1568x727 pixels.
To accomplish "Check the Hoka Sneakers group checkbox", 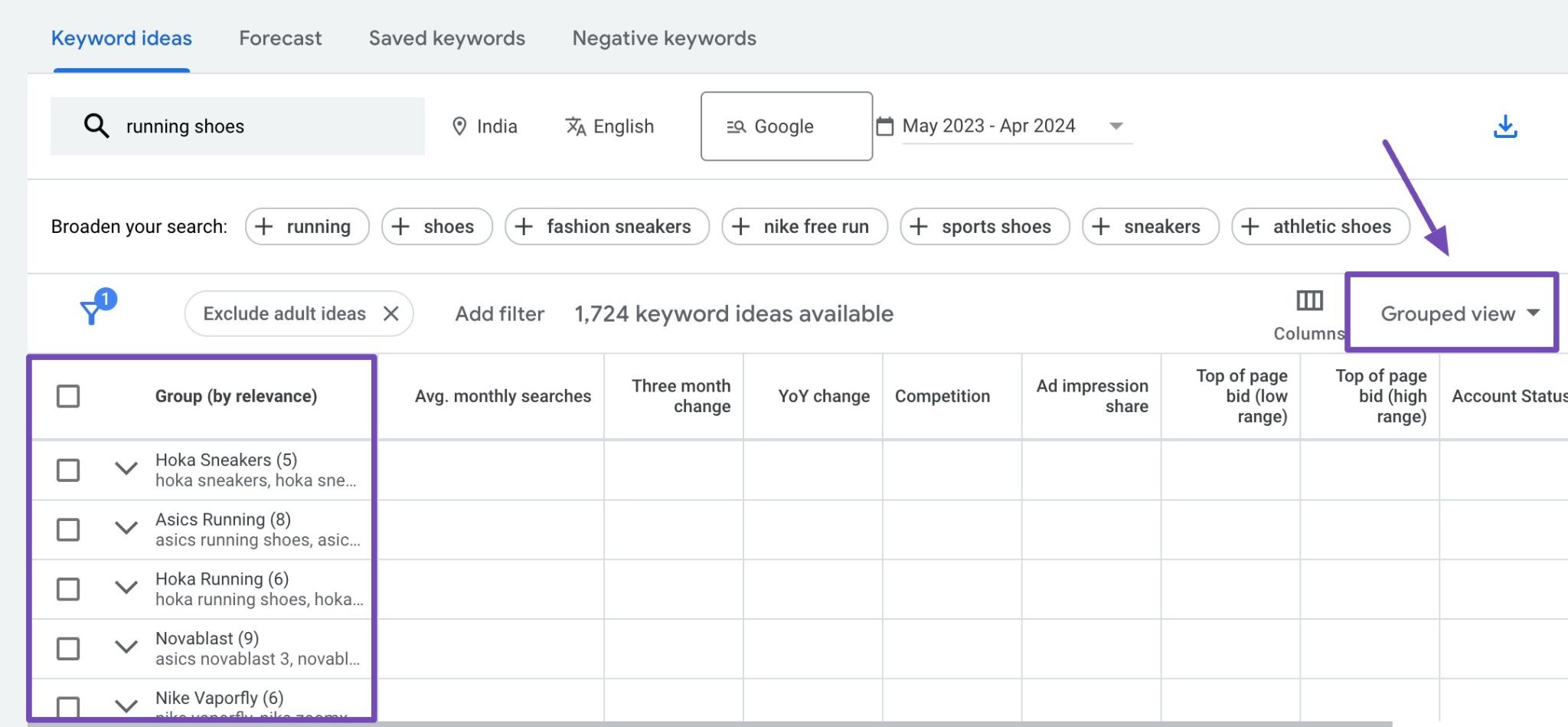I will click(x=68, y=470).
